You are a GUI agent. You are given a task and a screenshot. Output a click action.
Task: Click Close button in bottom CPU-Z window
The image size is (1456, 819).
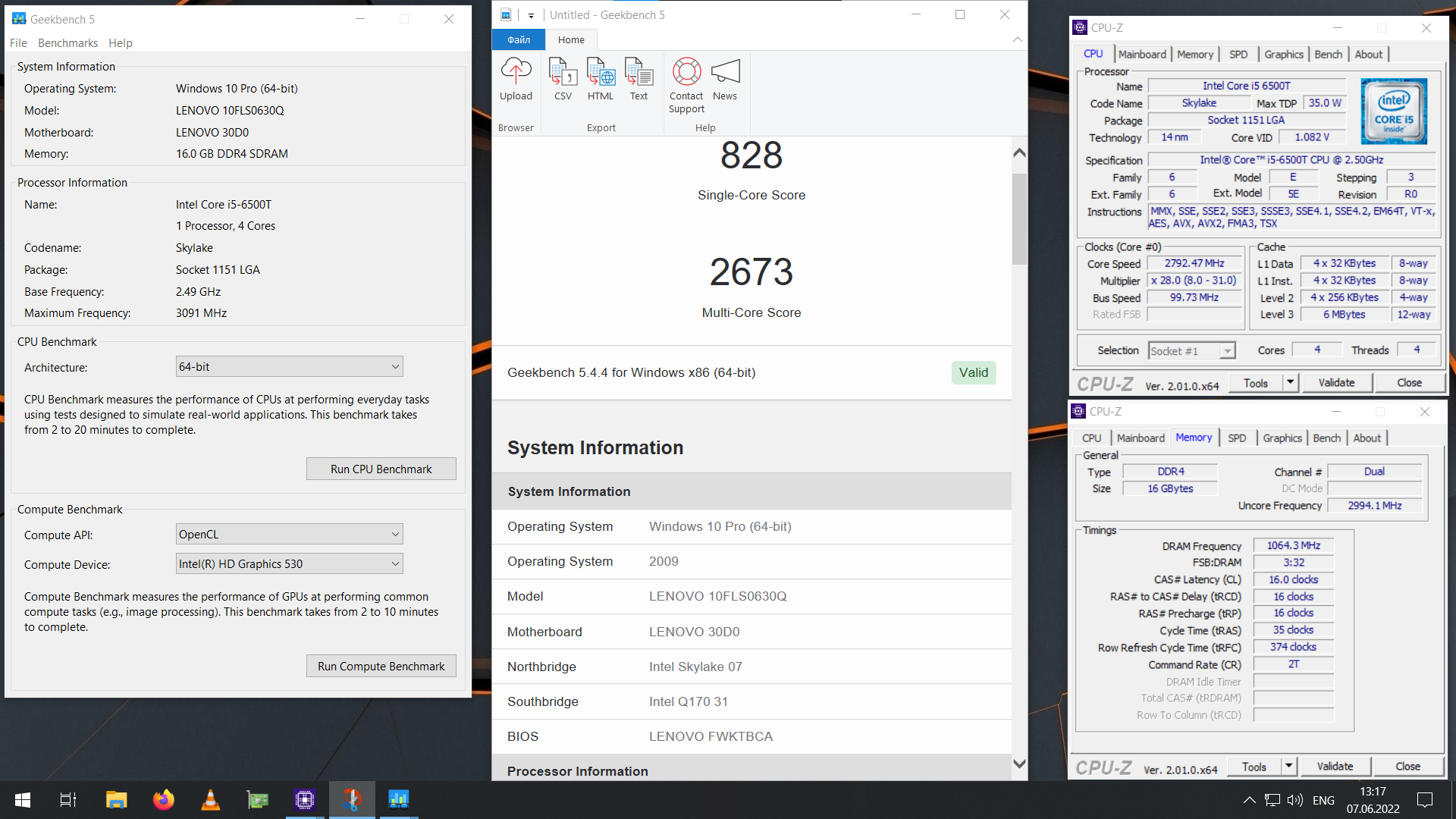1407,767
